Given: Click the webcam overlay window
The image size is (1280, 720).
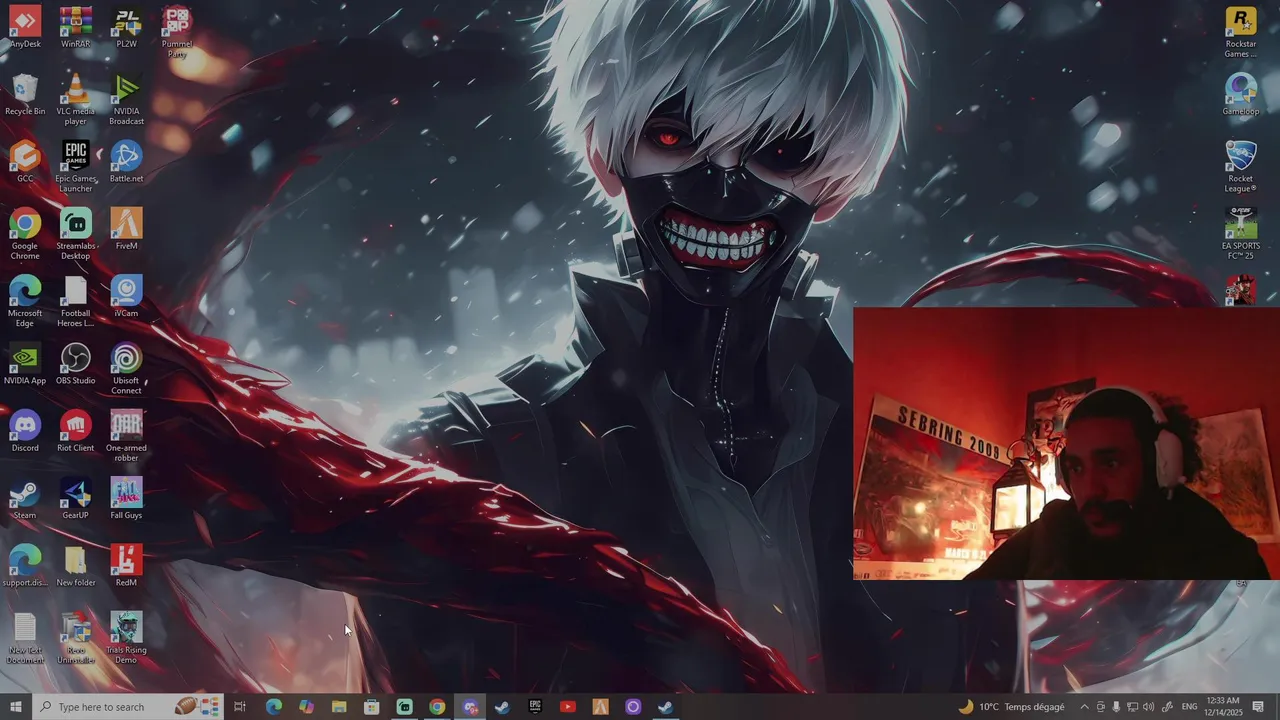Looking at the screenshot, I should pos(1066,444).
